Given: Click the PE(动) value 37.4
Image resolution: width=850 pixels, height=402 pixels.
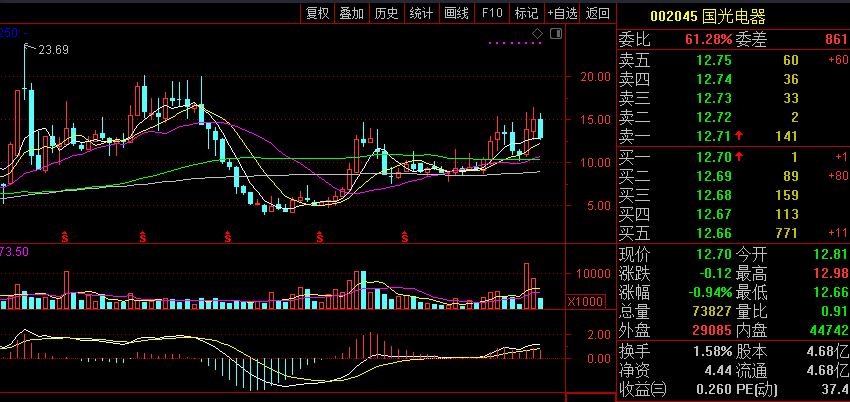Looking at the screenshot, I should [836, 390].
